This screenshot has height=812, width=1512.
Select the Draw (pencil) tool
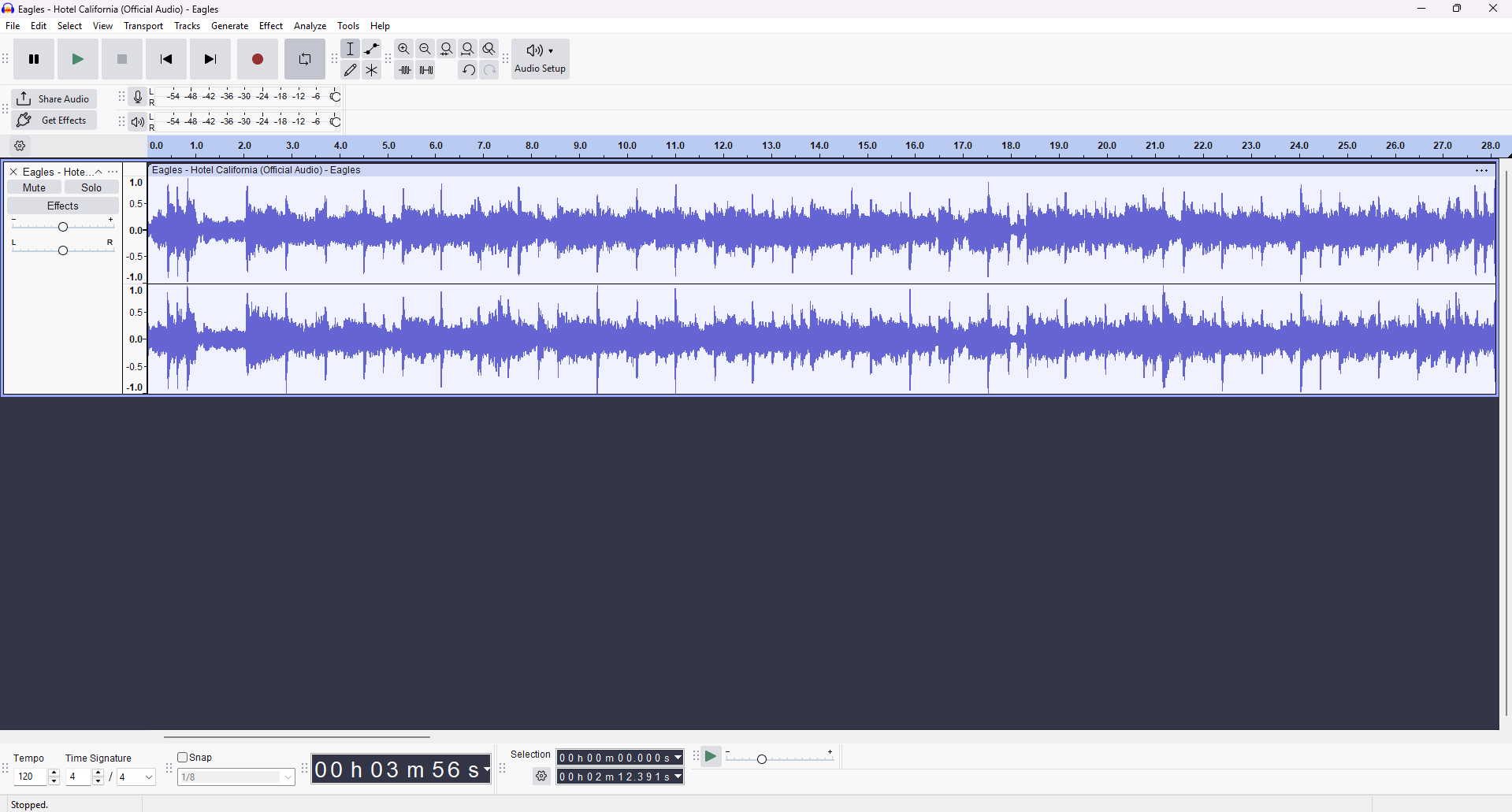point(351,70)
